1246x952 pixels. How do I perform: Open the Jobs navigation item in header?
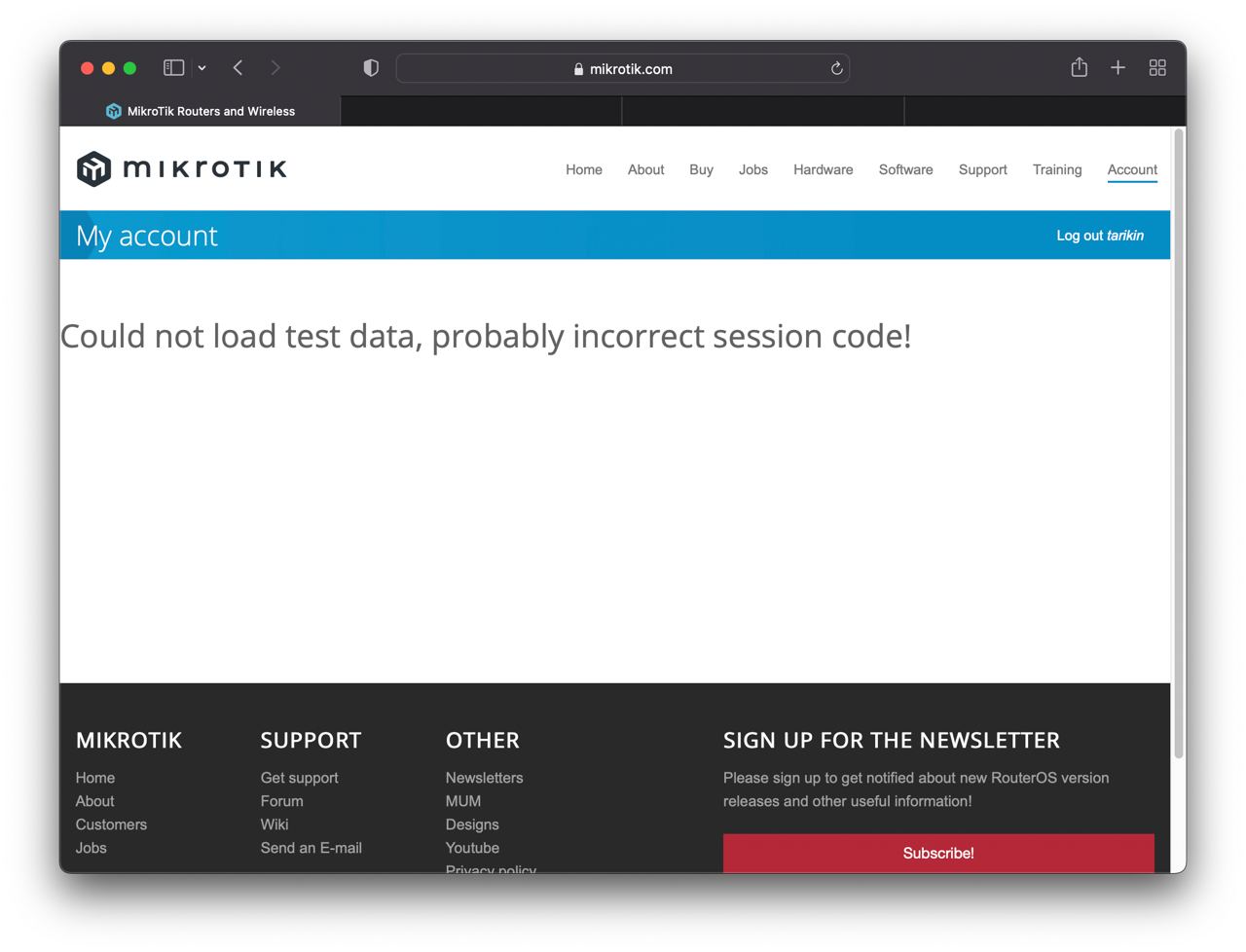point(753,169)
